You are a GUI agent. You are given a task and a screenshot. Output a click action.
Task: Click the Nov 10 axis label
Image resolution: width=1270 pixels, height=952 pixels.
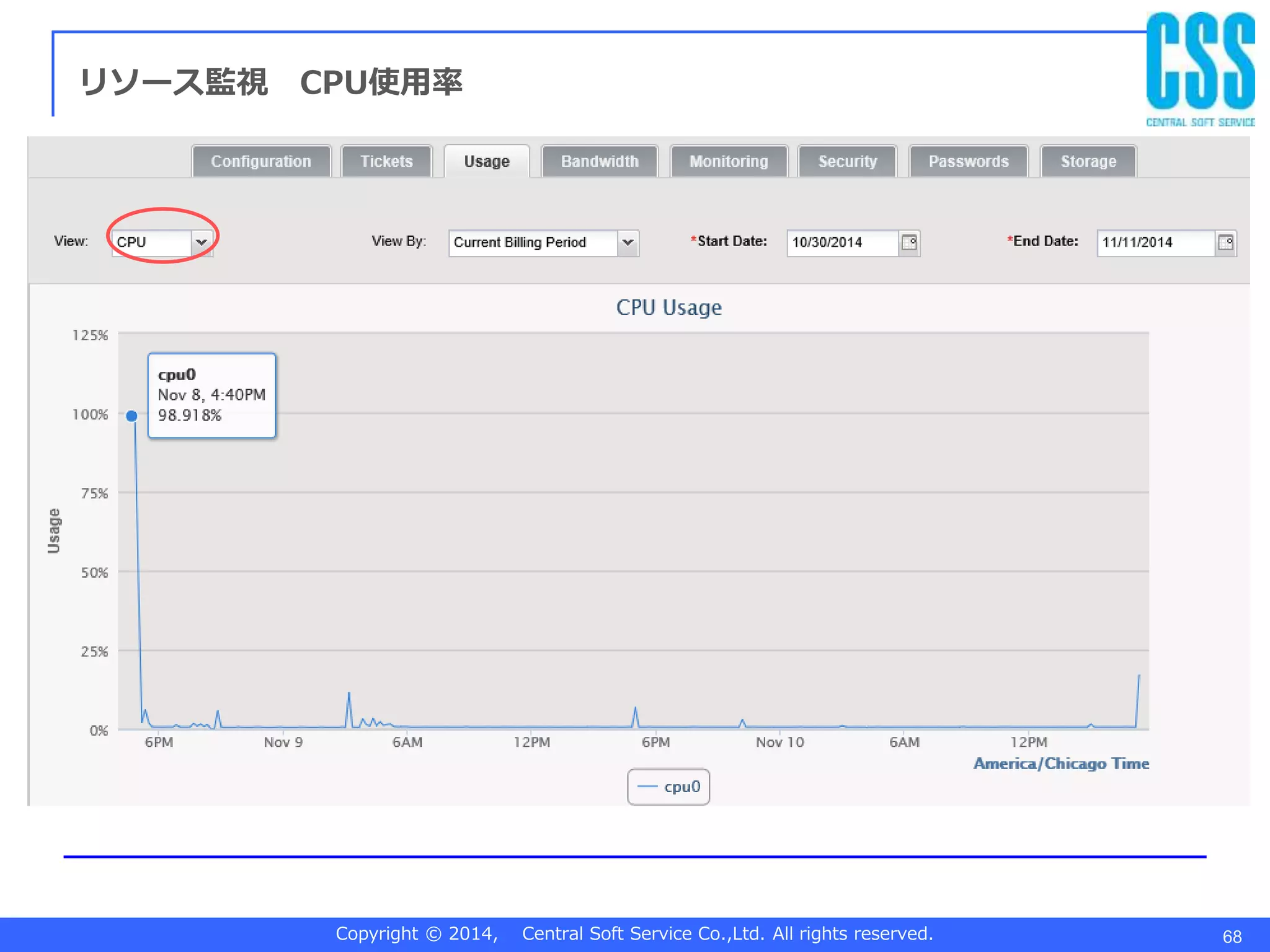[x=779, y=742]
